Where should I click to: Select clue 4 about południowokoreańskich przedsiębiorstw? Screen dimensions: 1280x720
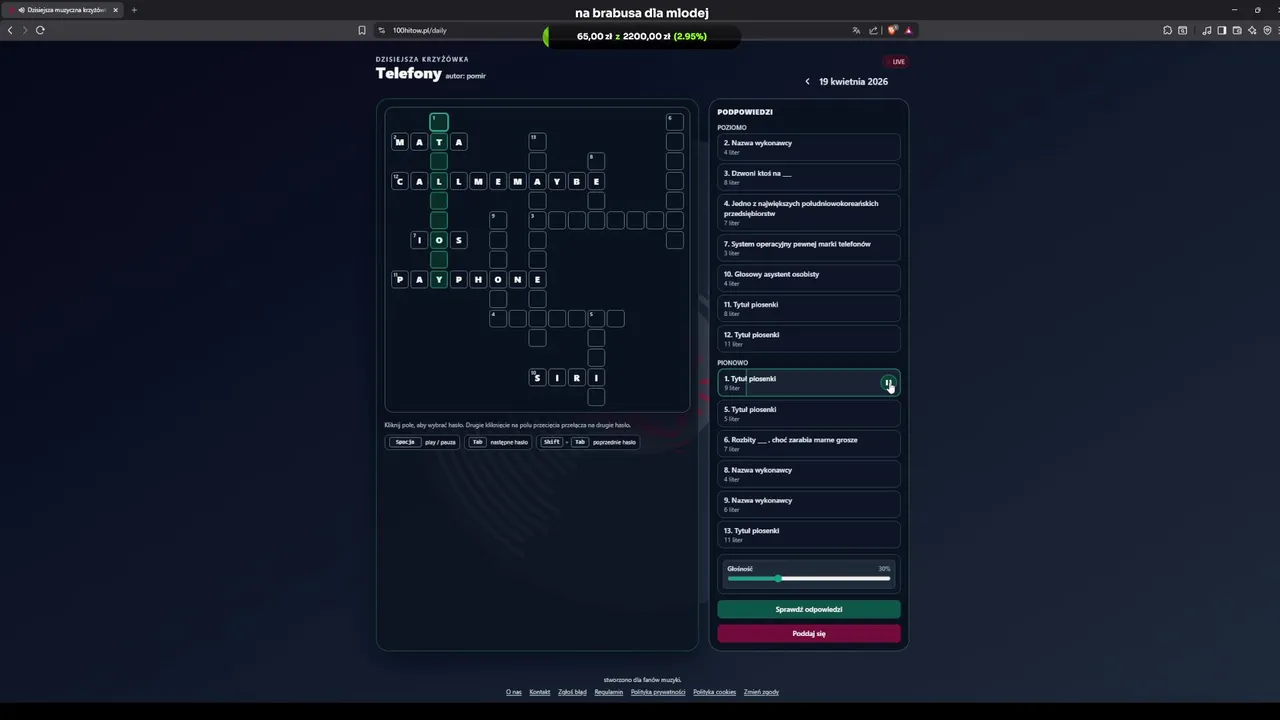point(808,212)
